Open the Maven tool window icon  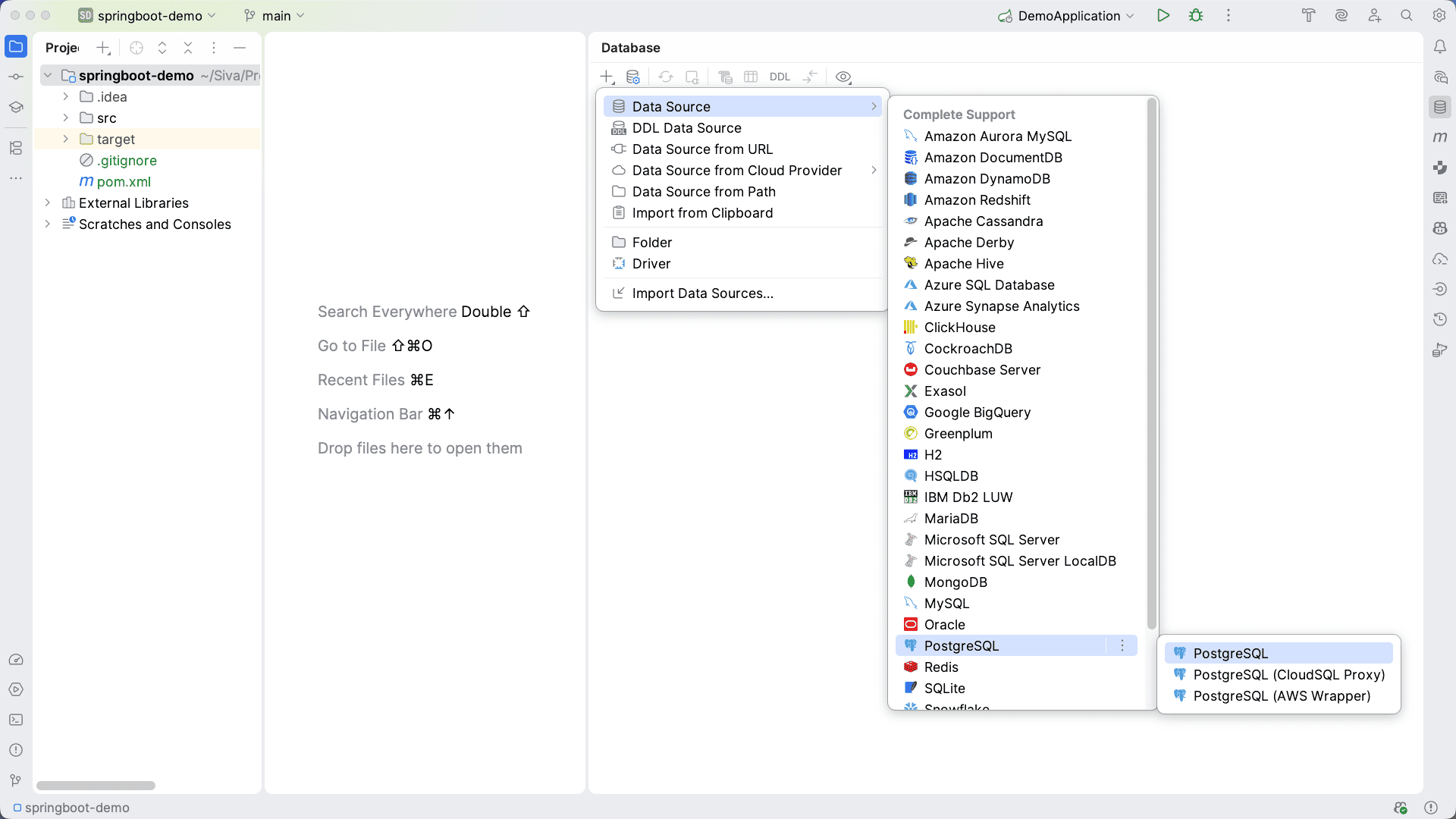(1440, 137)
